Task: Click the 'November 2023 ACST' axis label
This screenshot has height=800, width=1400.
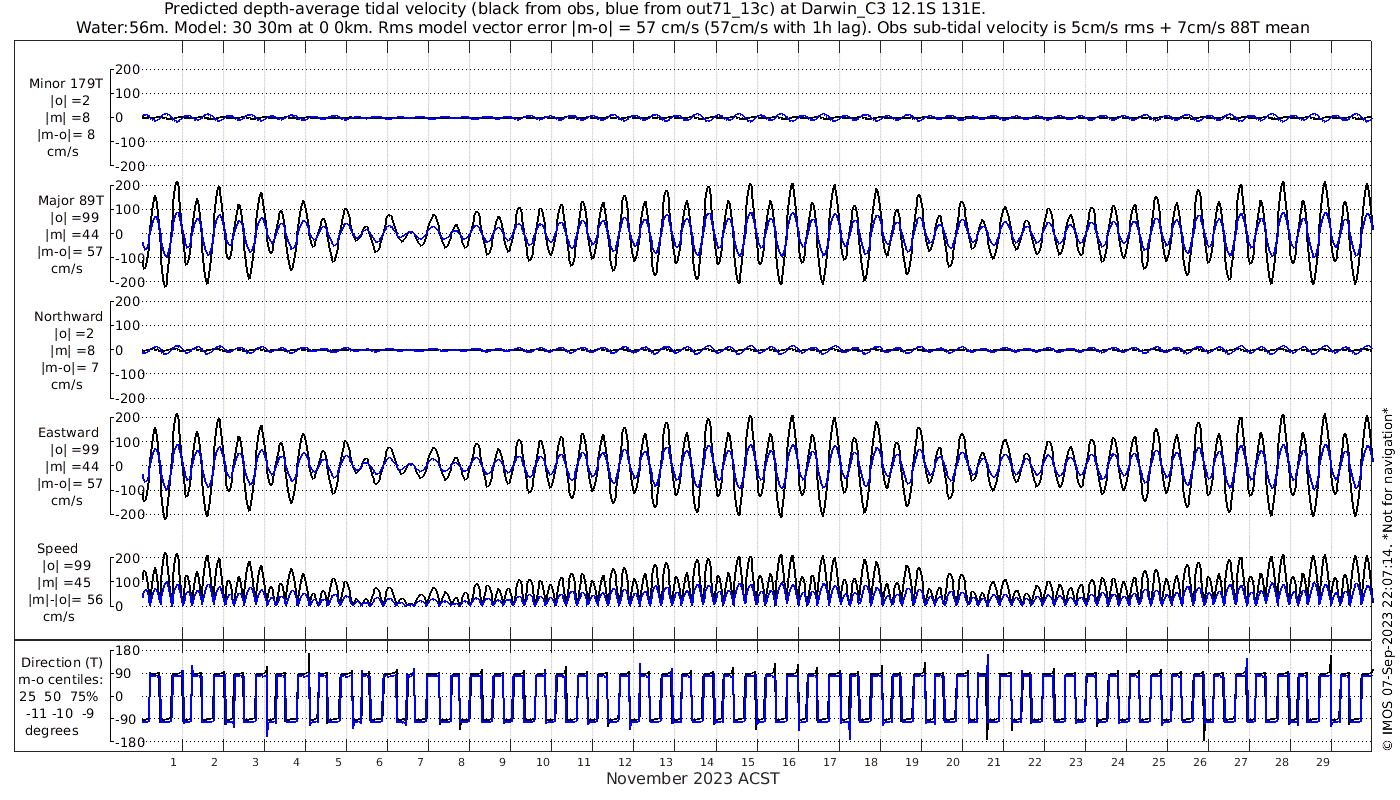Action: point(692,778)
